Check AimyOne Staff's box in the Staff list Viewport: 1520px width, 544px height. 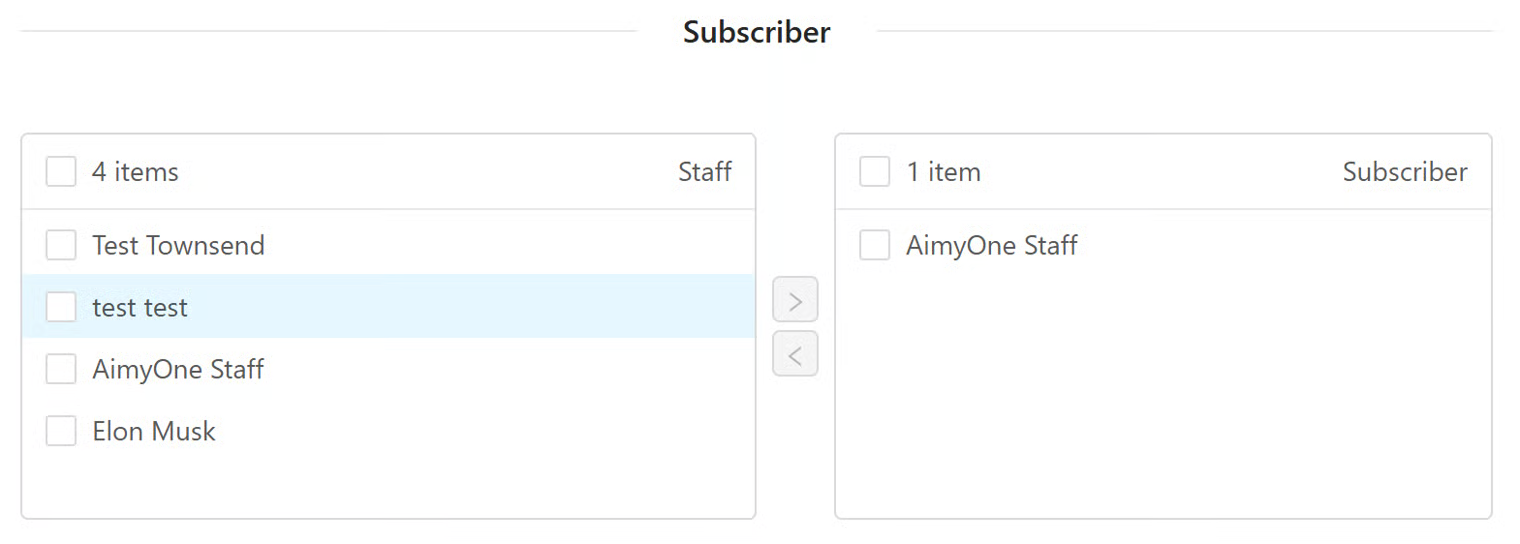(x=61, y=369)
